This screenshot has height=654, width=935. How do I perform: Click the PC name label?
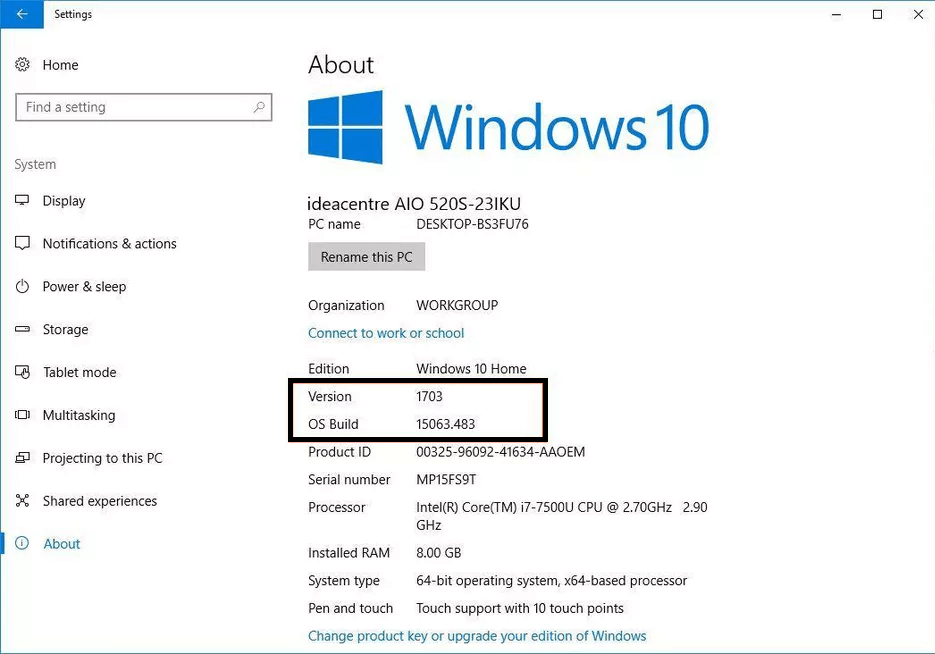pos(334,224)
